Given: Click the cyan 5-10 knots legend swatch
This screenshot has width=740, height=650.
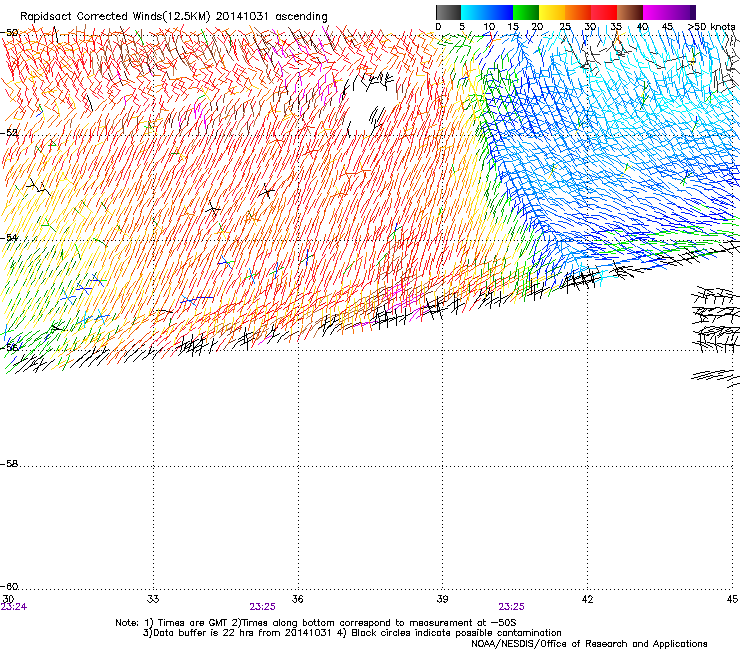Looking at the screenshot, I should pyautogui.click(x=474, y=12).
